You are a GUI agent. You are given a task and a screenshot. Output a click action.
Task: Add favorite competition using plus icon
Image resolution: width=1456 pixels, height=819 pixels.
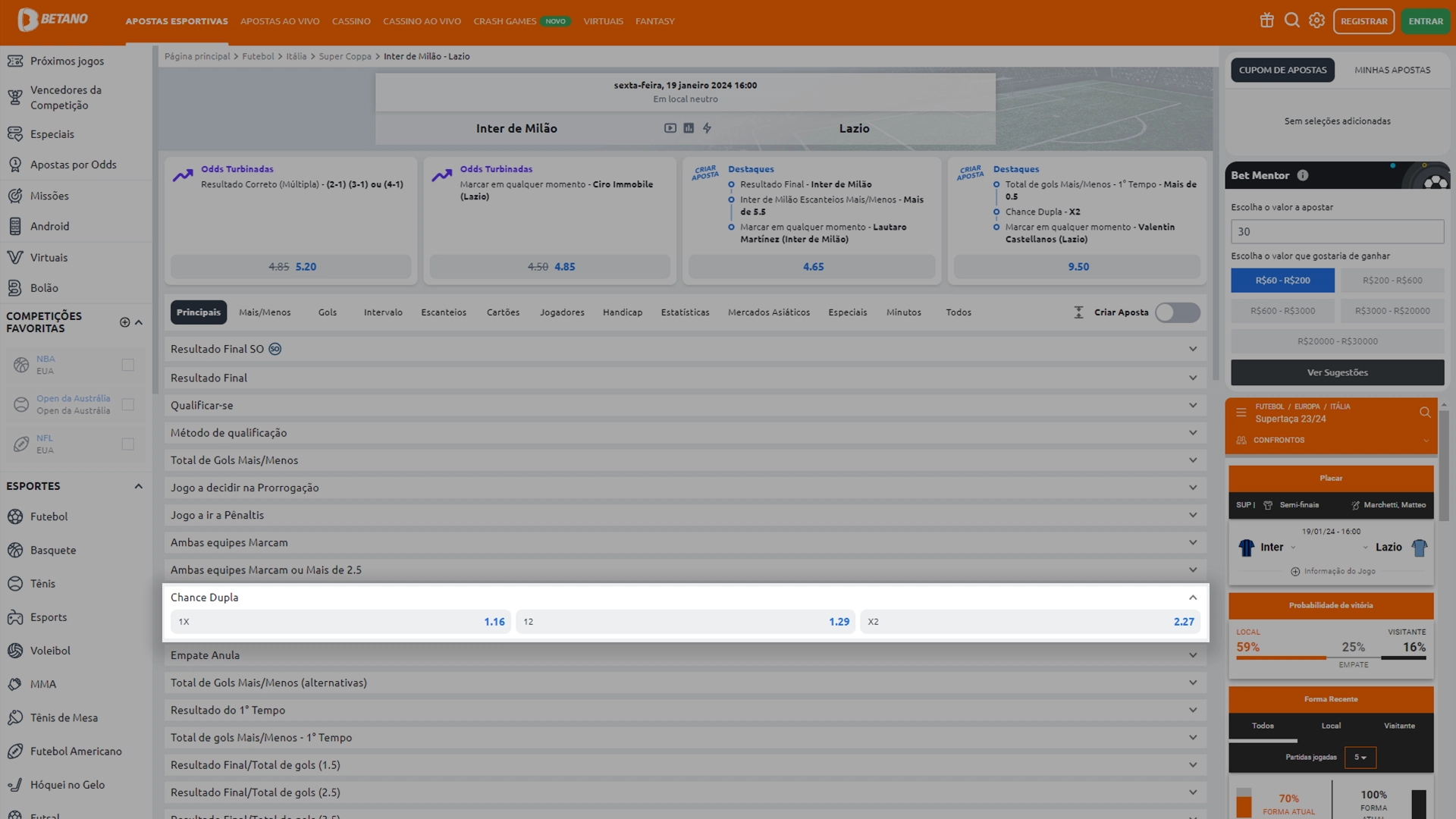coord(124,322)
